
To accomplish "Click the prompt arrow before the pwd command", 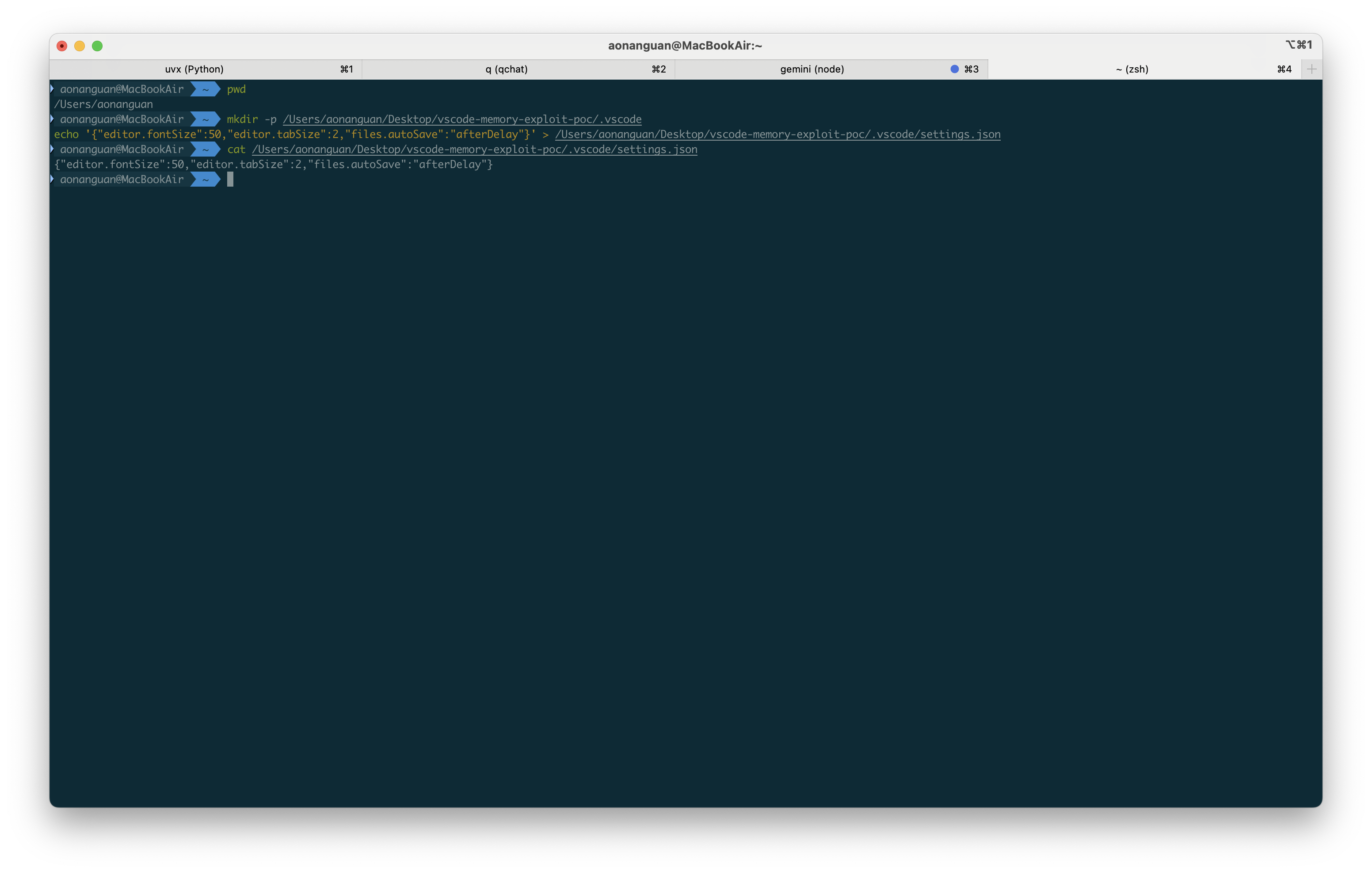I will tap(51, 89).
